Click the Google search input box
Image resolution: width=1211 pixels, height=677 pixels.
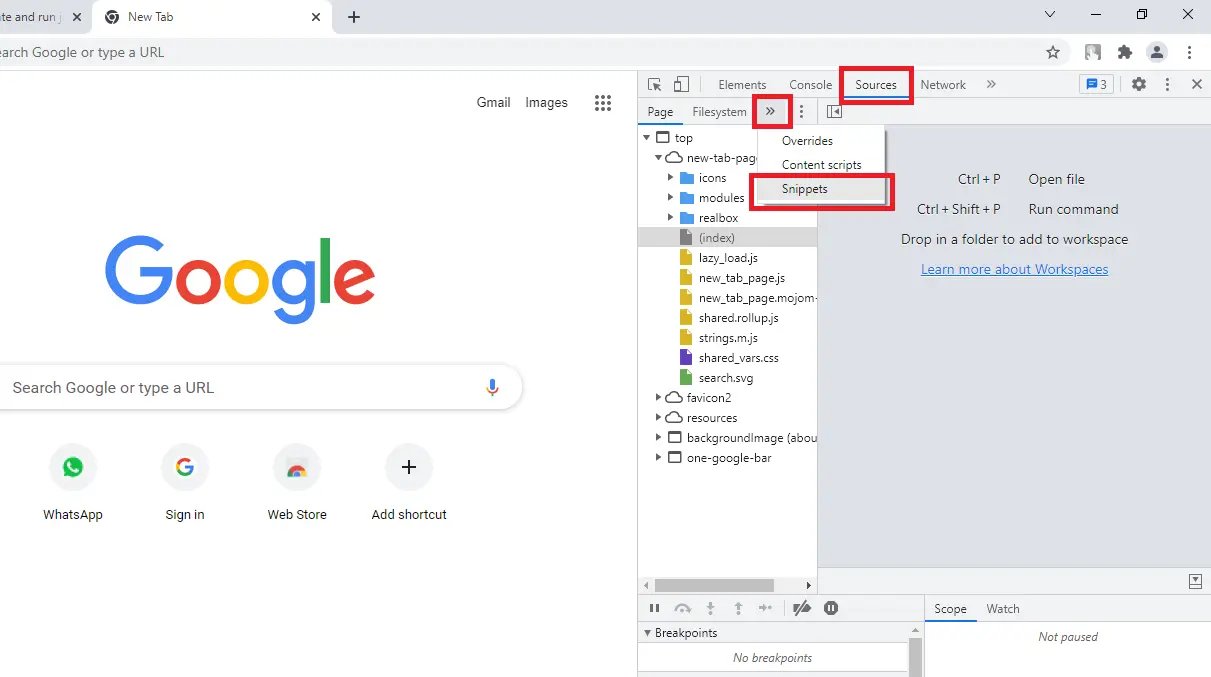tap(240, 388)
